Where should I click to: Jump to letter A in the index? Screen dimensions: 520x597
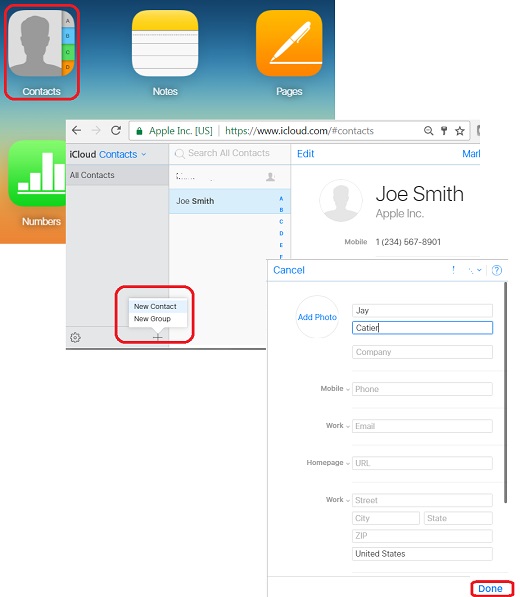tap(281, 198)
